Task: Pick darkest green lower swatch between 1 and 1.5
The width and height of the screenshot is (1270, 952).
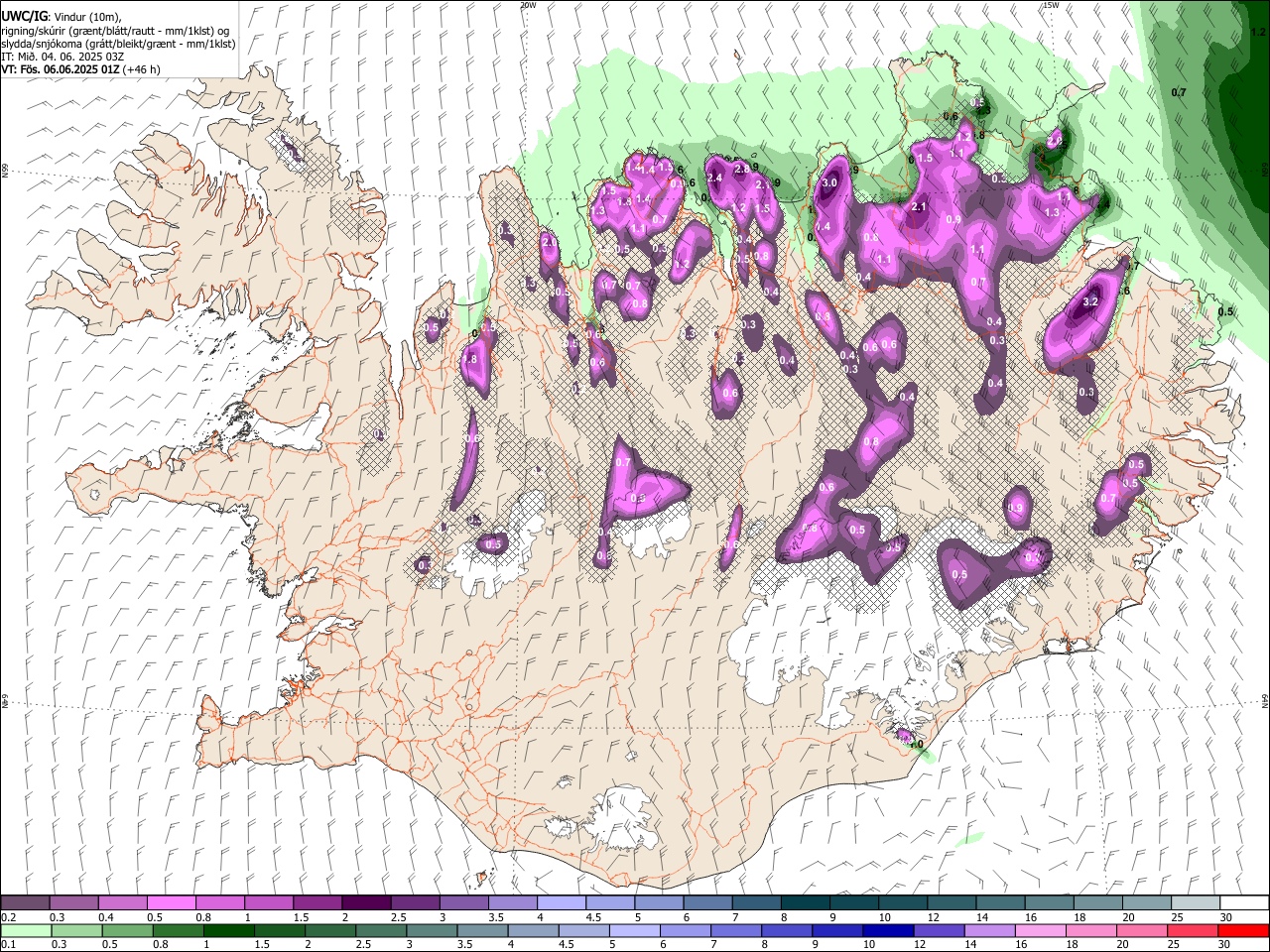Action: click(229, 930)
